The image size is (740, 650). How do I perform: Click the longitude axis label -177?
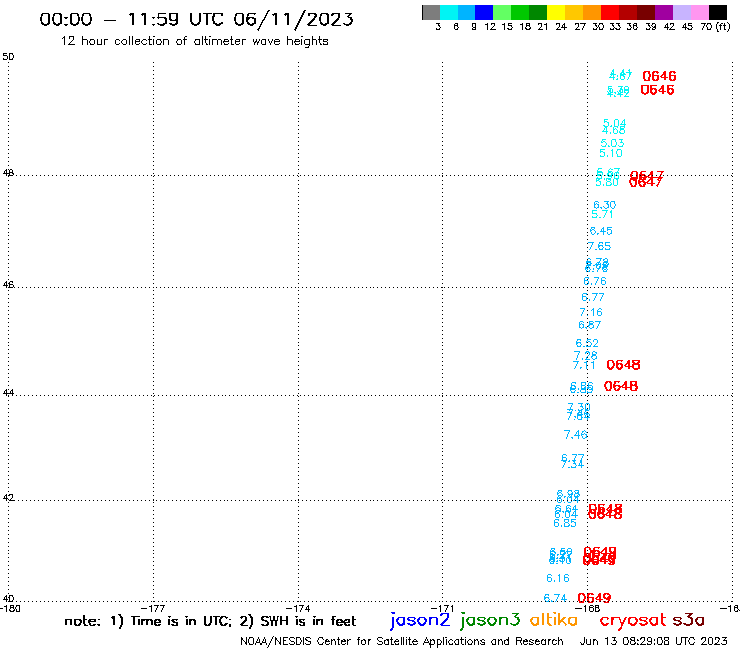click(153, 608)
